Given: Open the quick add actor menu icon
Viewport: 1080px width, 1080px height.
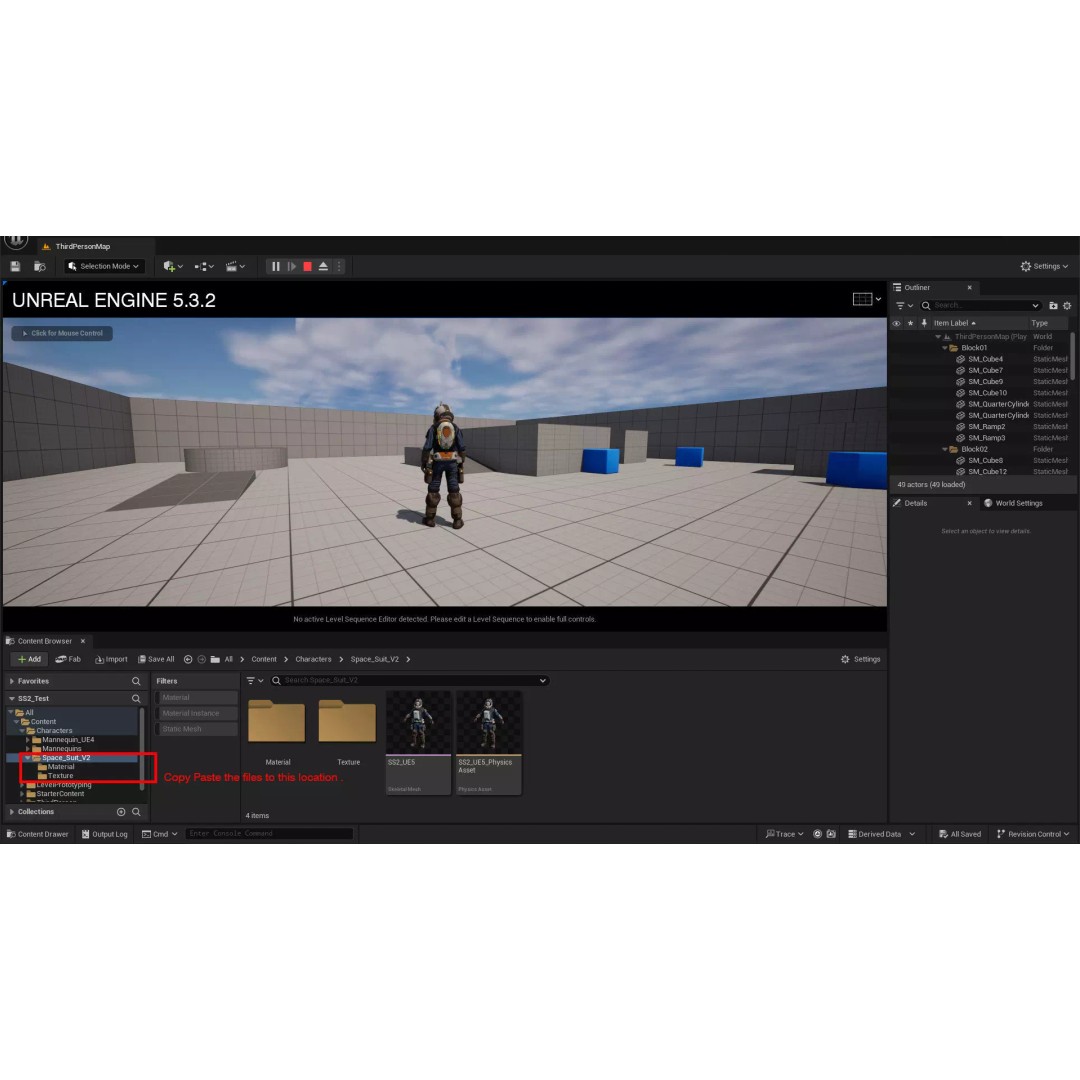Looking at the screenshot, I should 173,266.
